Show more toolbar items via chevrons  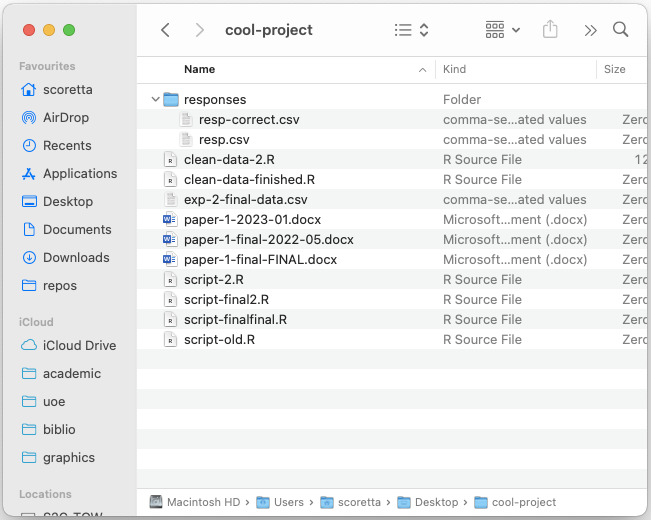[590, 30]
